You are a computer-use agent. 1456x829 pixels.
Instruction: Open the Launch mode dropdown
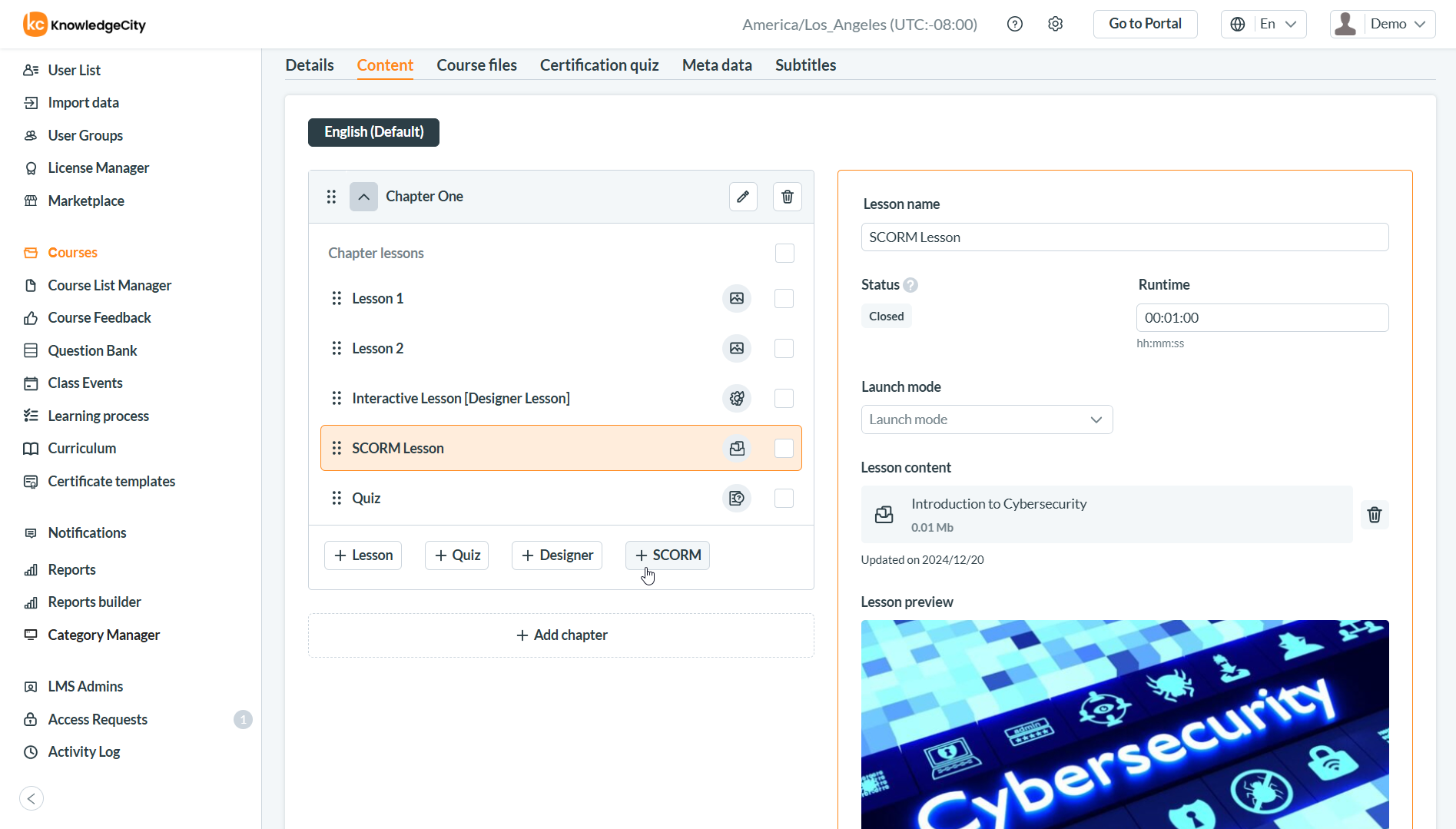pyautogui.click(x=986, y=419)
